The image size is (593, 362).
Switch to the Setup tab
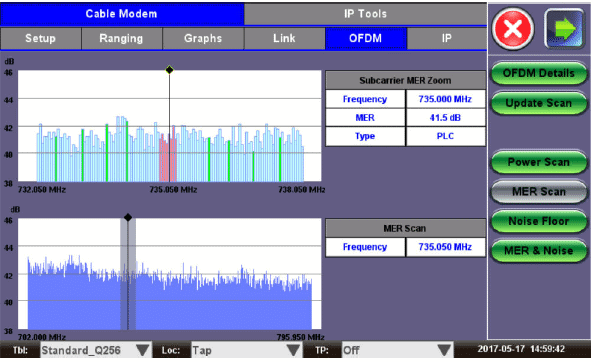(x=40, y=38)
